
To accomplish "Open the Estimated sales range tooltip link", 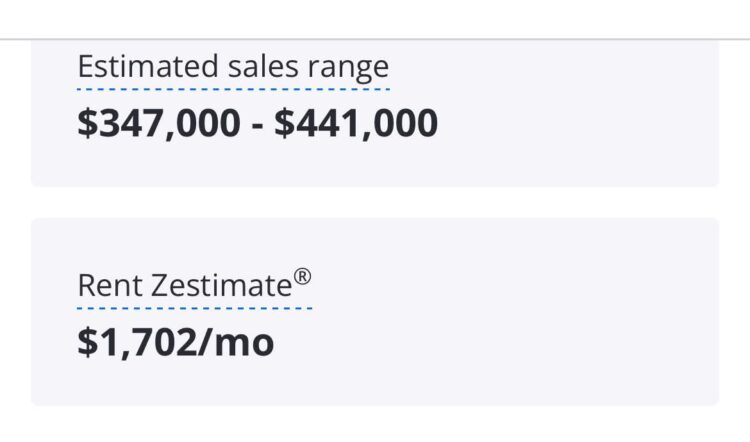I will [233, 67].
